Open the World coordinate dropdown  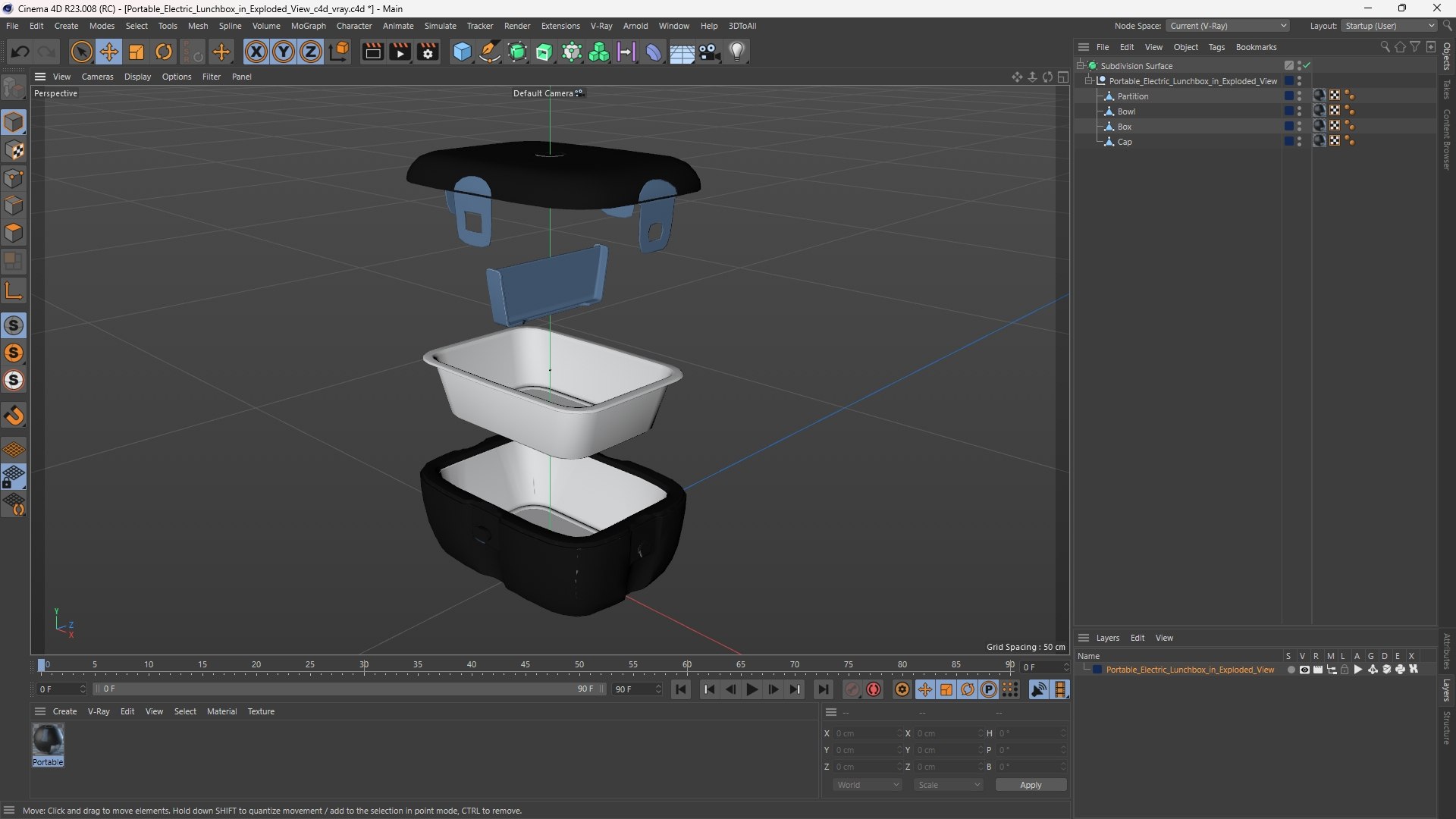tap(868, 785)
